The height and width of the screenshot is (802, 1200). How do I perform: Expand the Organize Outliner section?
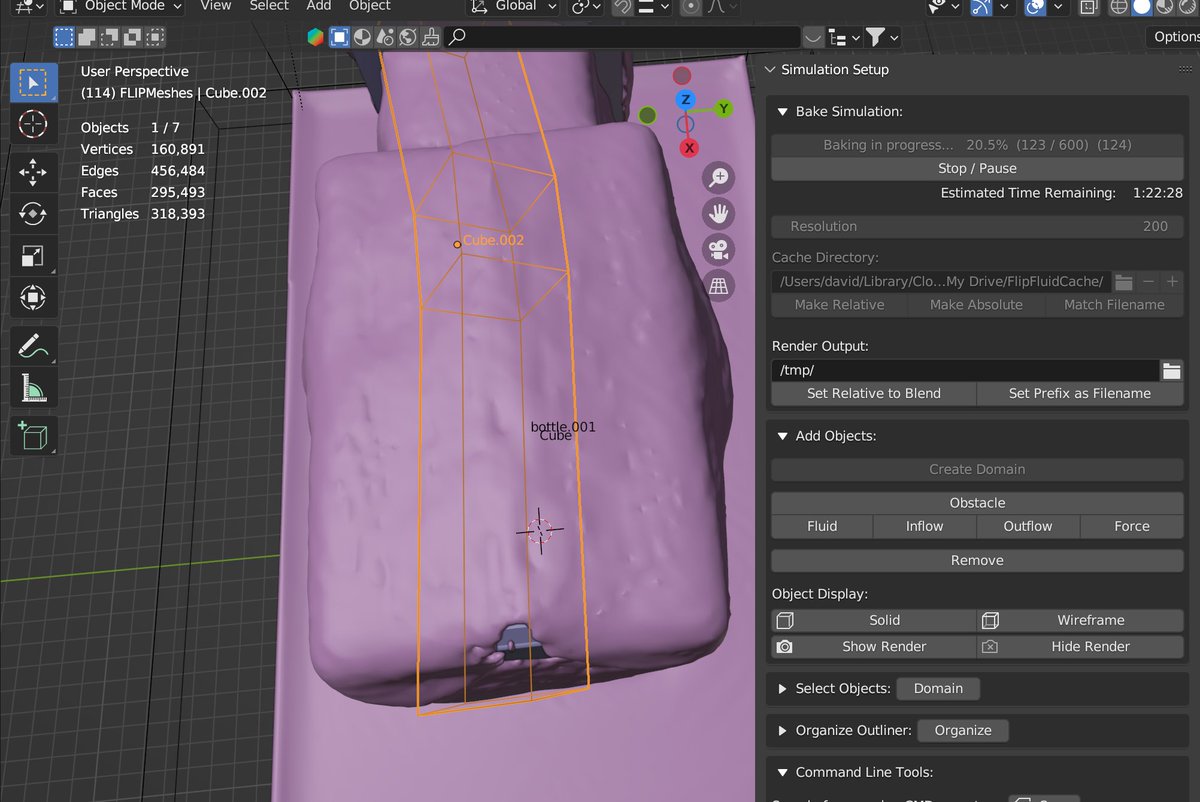pyautogui.click(x=783, y=731)
